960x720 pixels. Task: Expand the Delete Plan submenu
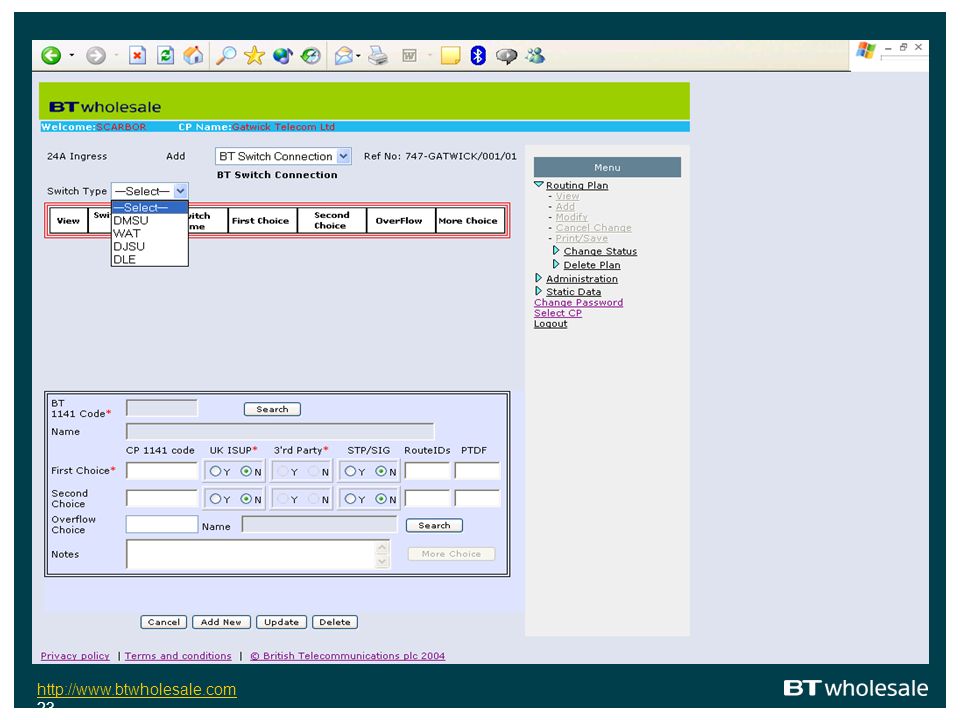556,264
